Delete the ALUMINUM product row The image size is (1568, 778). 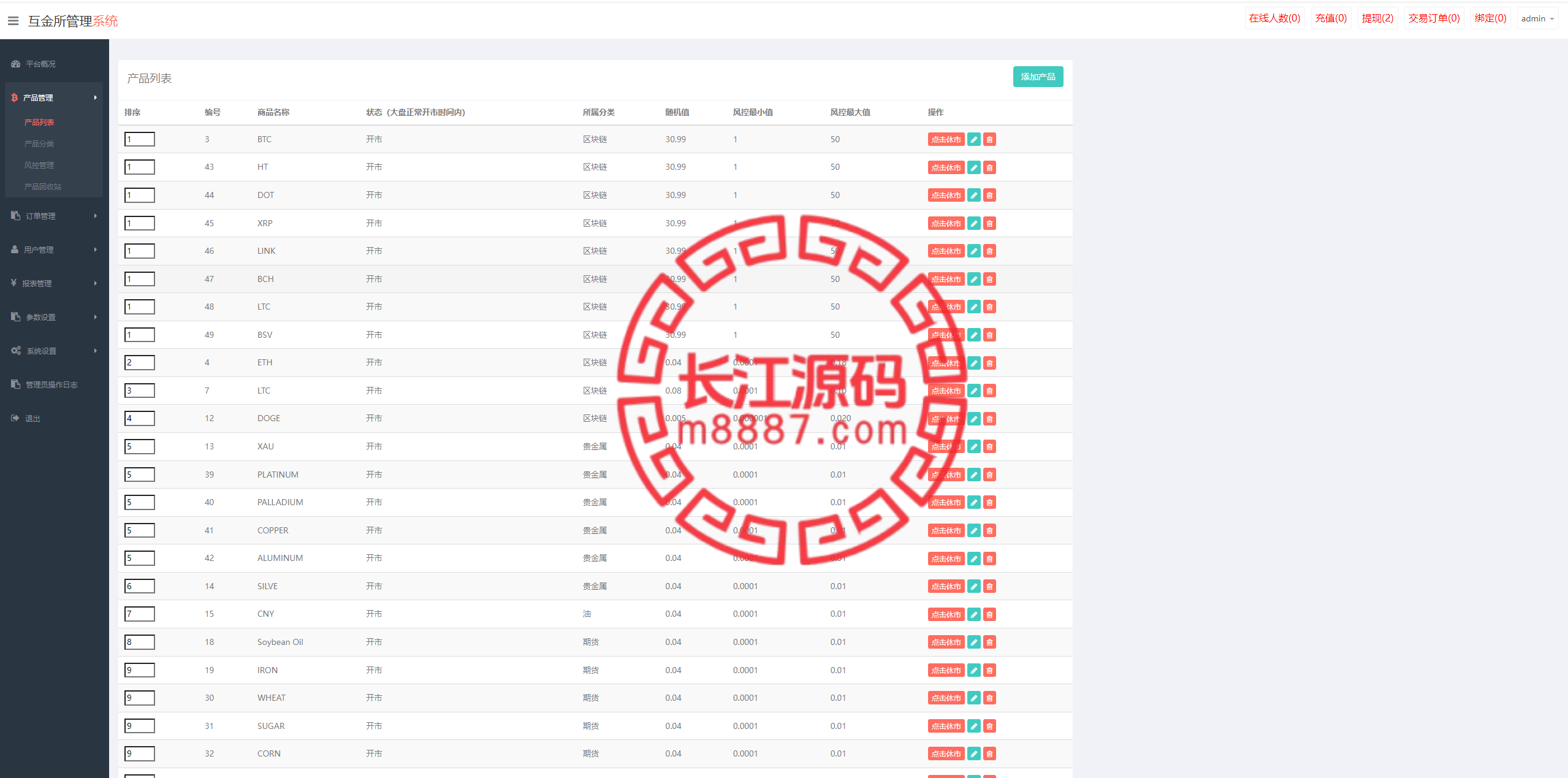(x=989, y=559)
